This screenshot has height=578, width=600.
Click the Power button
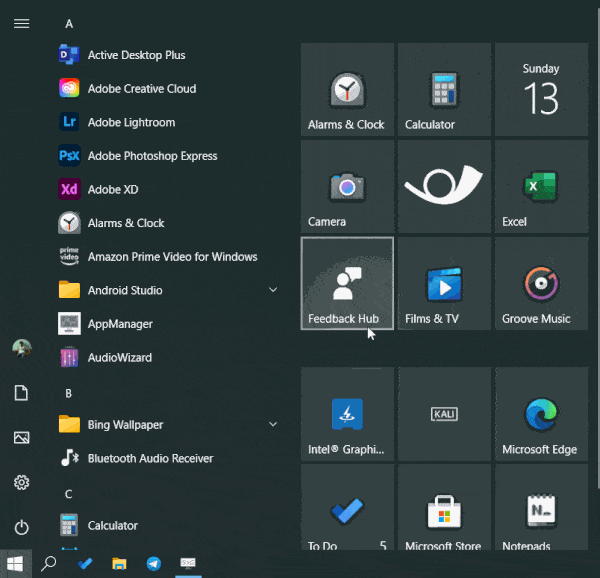point(21,528)
